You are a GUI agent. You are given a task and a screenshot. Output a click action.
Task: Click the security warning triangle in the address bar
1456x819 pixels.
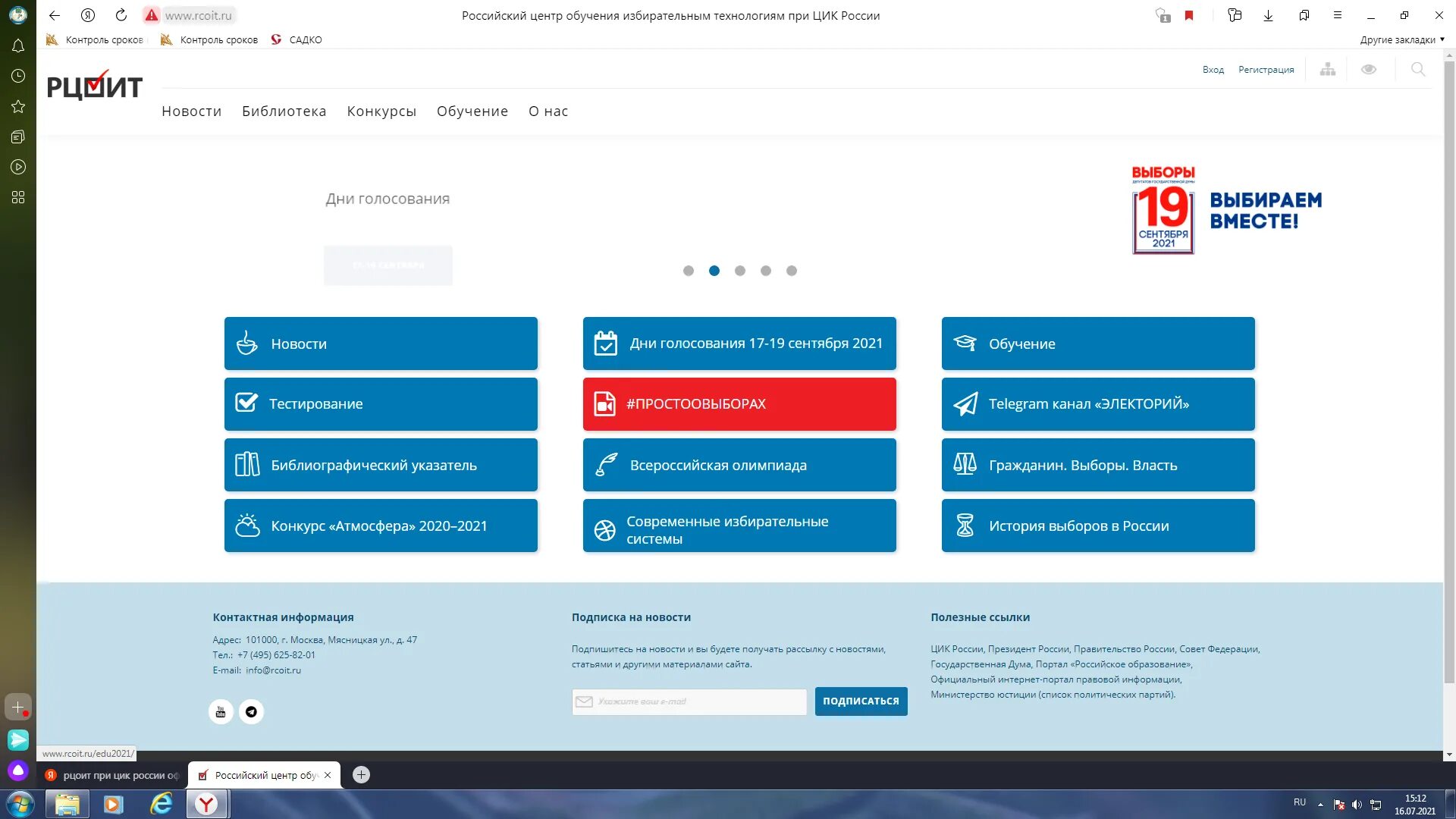pyautogui.click(x=152, y=15)
